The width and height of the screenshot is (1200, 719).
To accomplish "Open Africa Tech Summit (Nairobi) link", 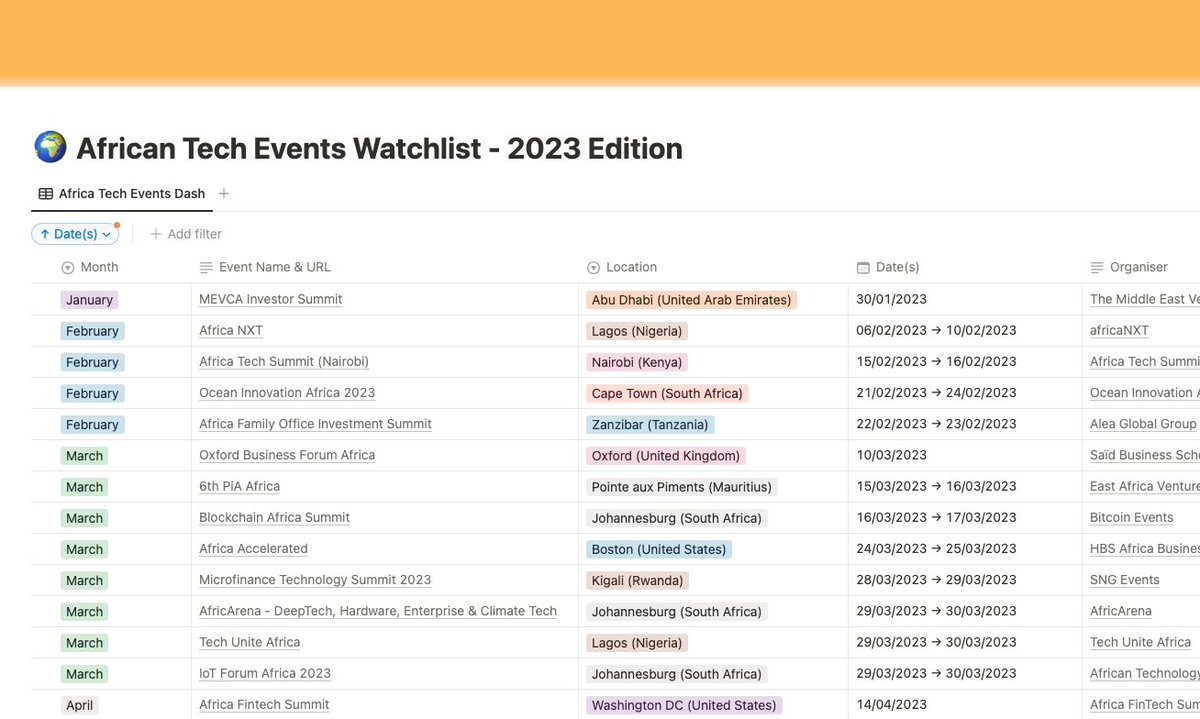I will (284, 362).
